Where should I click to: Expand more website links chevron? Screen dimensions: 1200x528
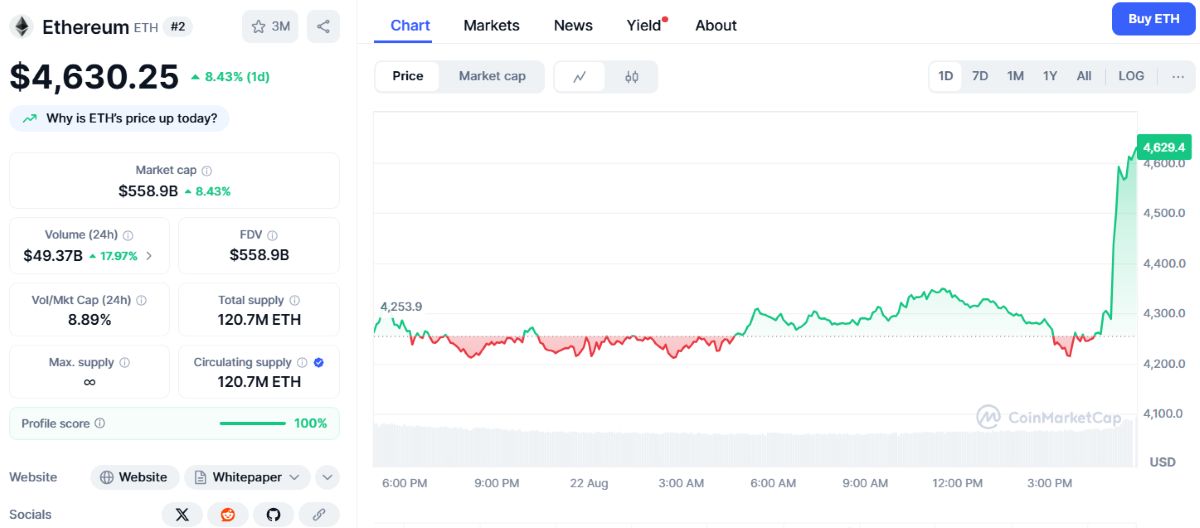tap(327, 477)
